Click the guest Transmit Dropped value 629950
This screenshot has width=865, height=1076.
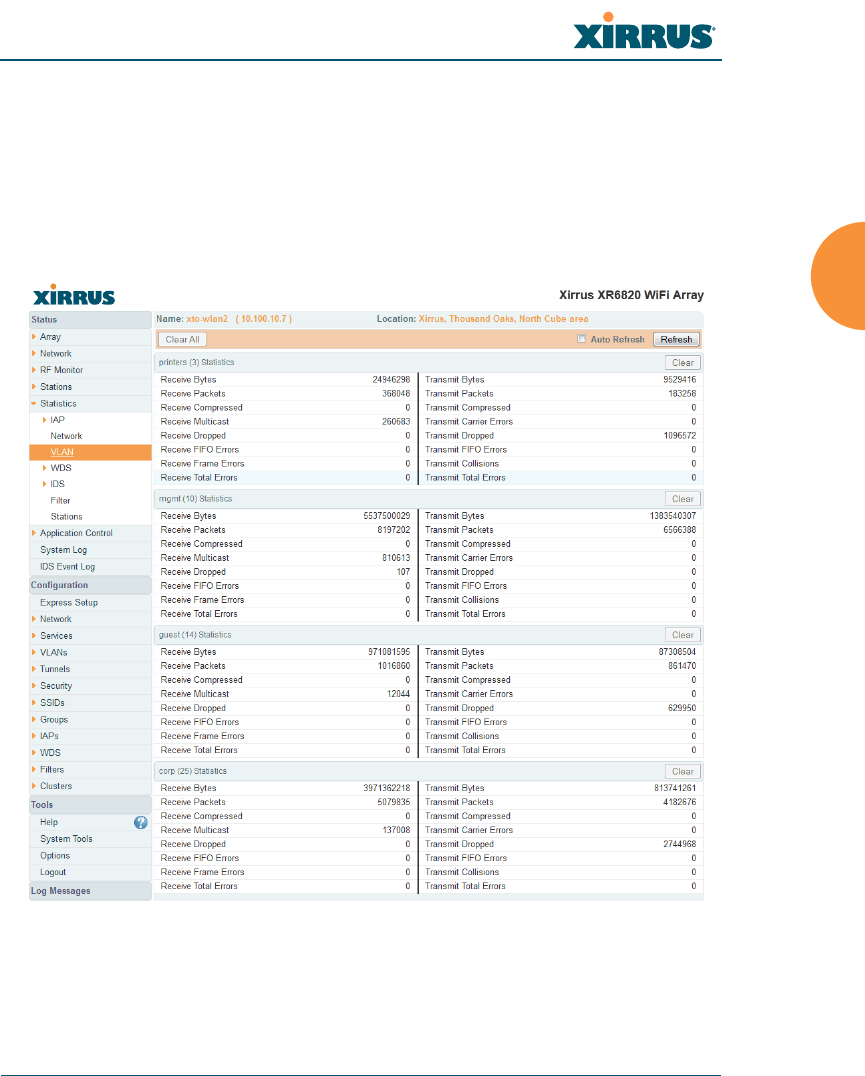tap(682, 708)
